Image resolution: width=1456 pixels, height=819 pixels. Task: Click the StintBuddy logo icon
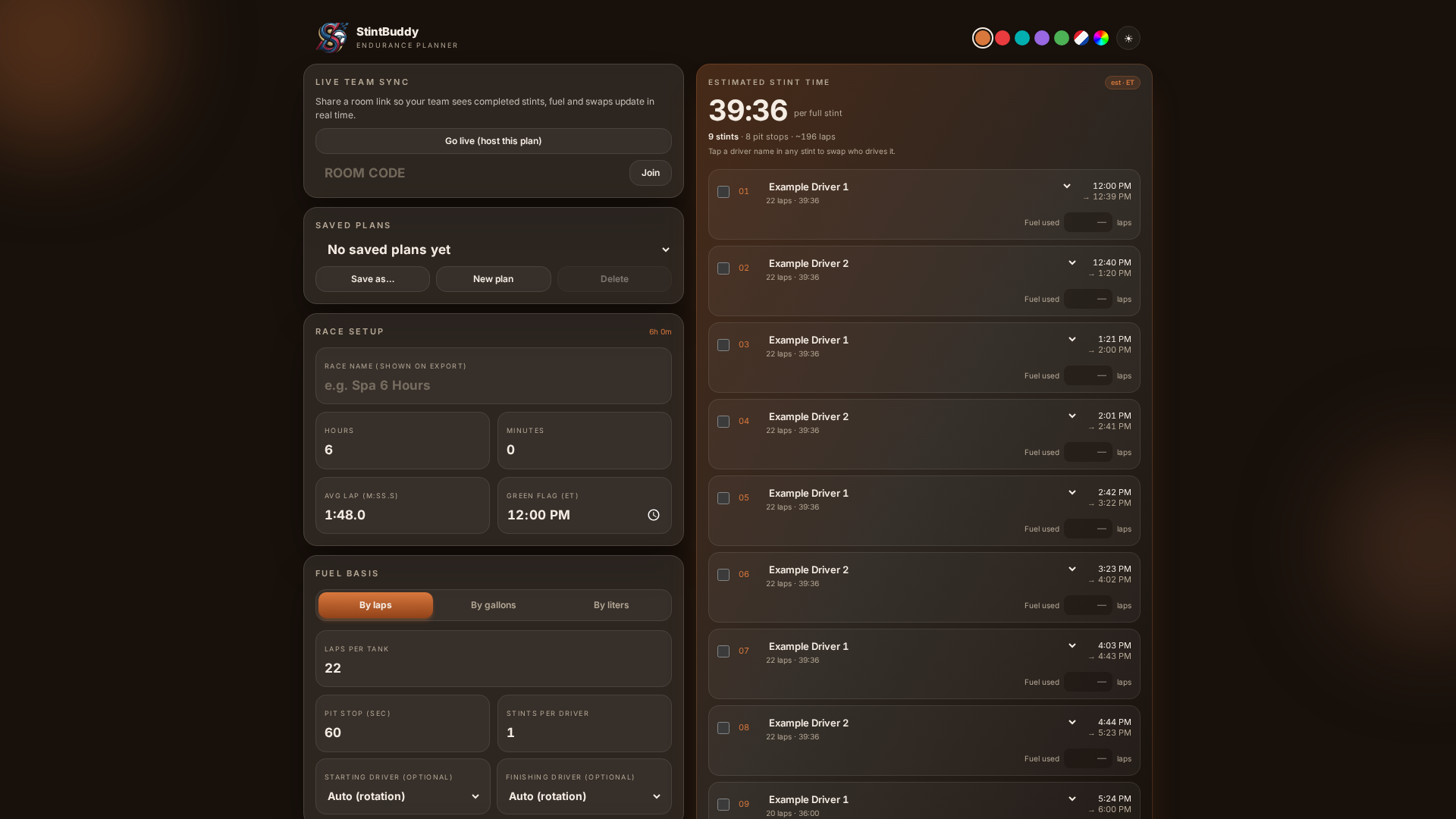332,37
